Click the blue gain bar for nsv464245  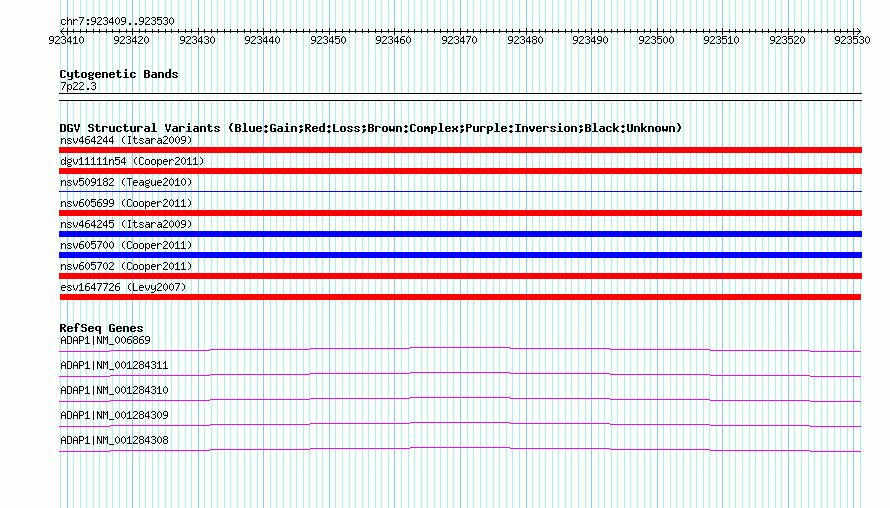coord(460,234)
